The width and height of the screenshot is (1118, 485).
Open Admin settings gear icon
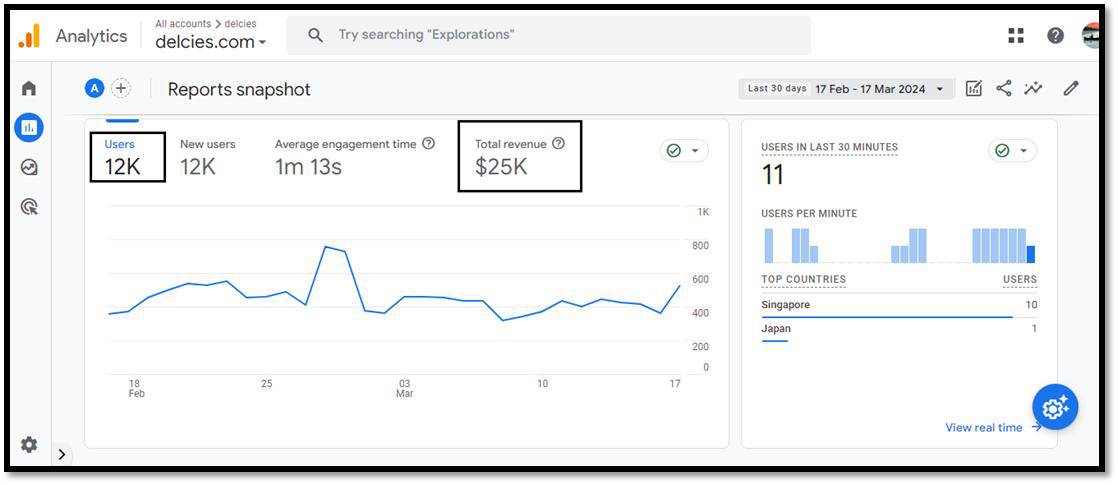(x=29, y=444)
